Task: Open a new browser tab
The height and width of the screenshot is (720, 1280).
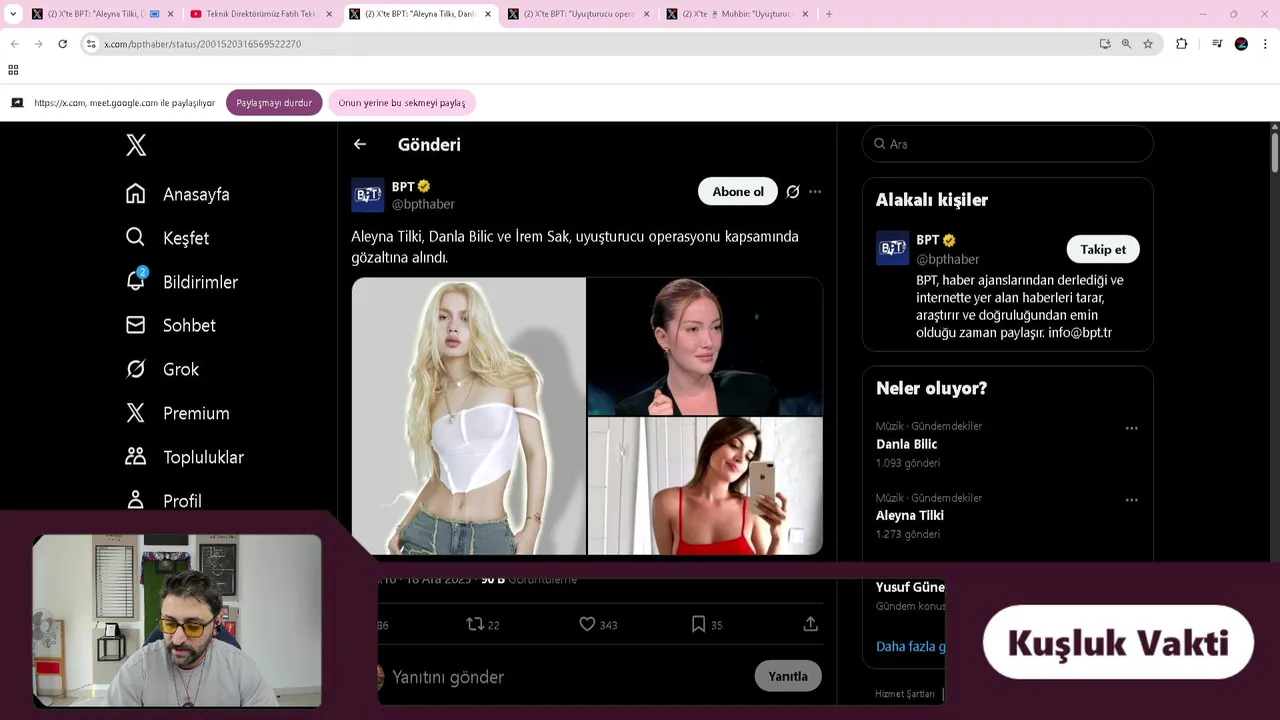Action: pyautogui.click(x=829, y=14)
